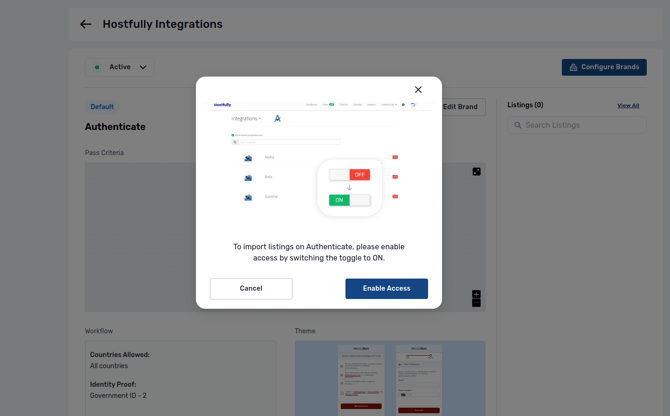Zoom out with the minus icon
Screen dimensions: 670x416
(476, 303)
